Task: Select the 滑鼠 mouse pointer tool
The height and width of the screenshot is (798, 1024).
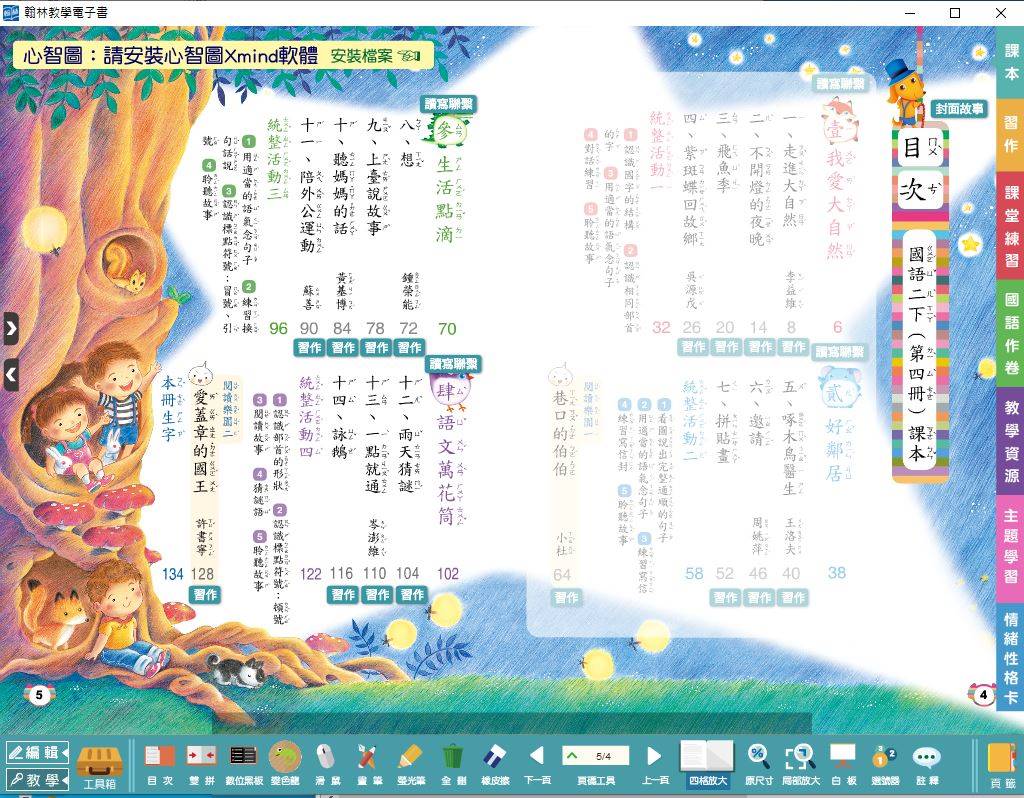Action: click(x=327, y=765)
